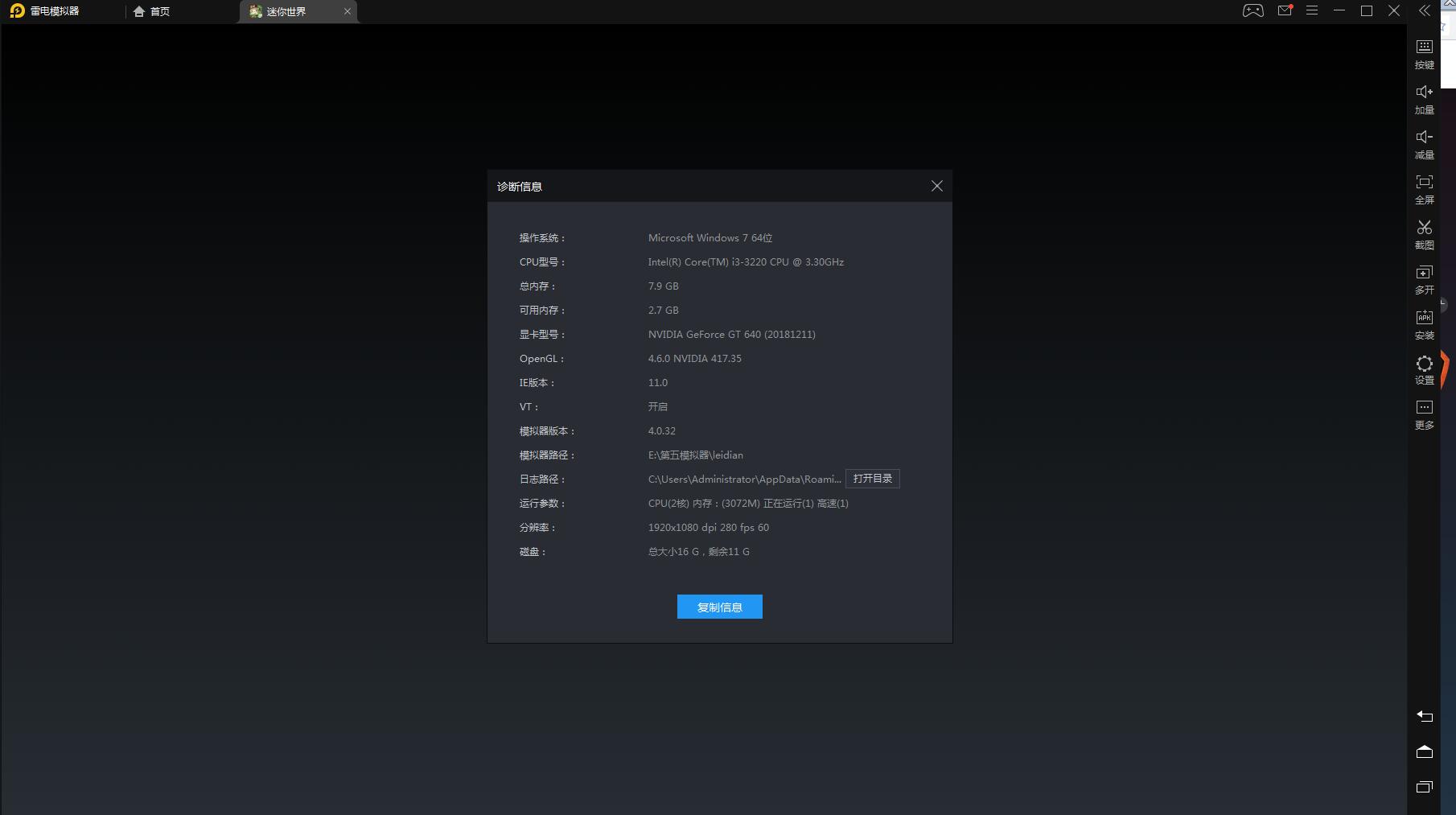Open the 更多 more tools icon
Image resolution: width=1456 pixels, height=815 pixels.
click(x=1424, y=414)
